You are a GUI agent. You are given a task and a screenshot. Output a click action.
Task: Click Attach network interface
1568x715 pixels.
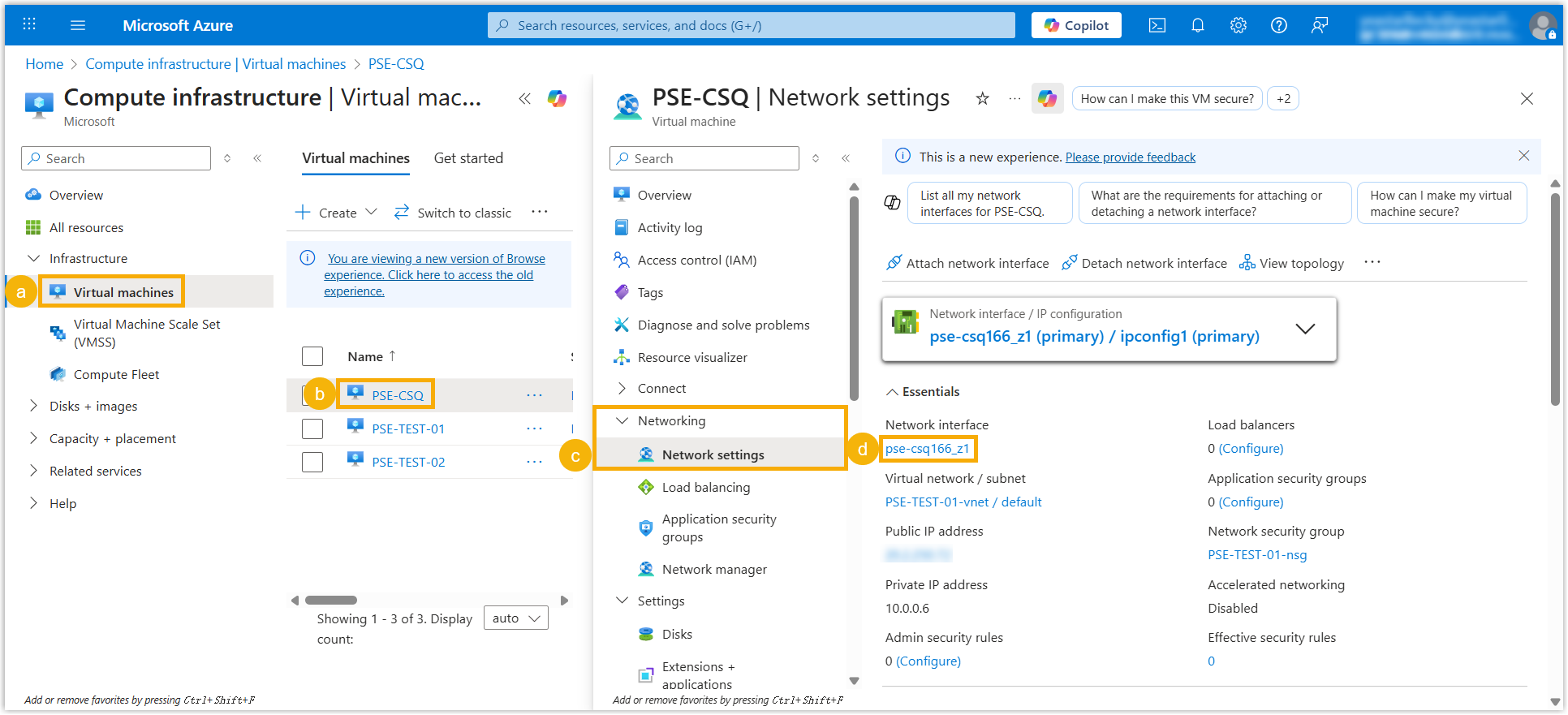967,263
